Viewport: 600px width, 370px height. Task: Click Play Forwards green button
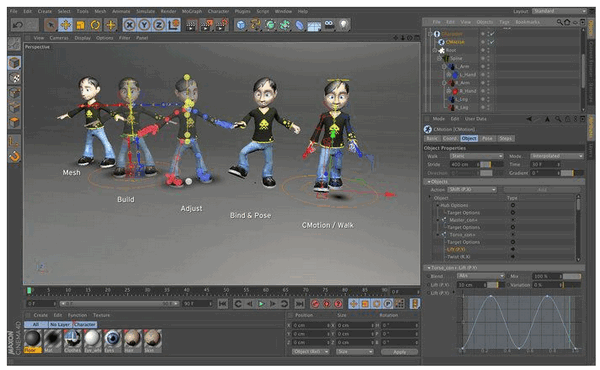click(261, 304)
